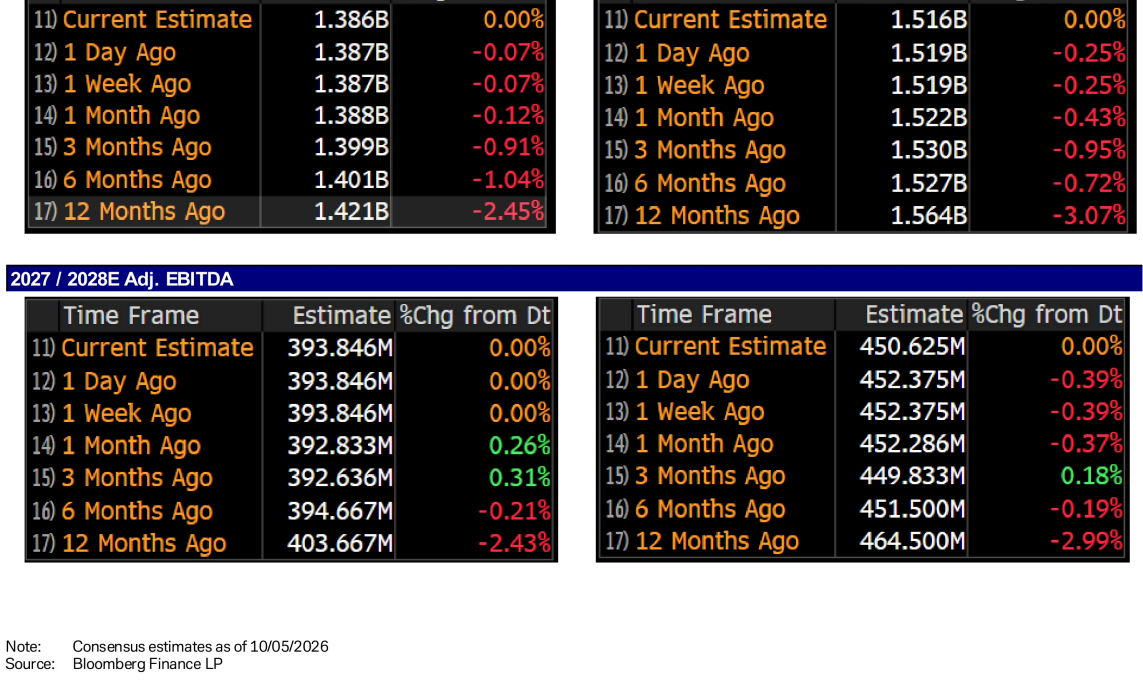Click the -0.72% change value

pos(1089,183)
